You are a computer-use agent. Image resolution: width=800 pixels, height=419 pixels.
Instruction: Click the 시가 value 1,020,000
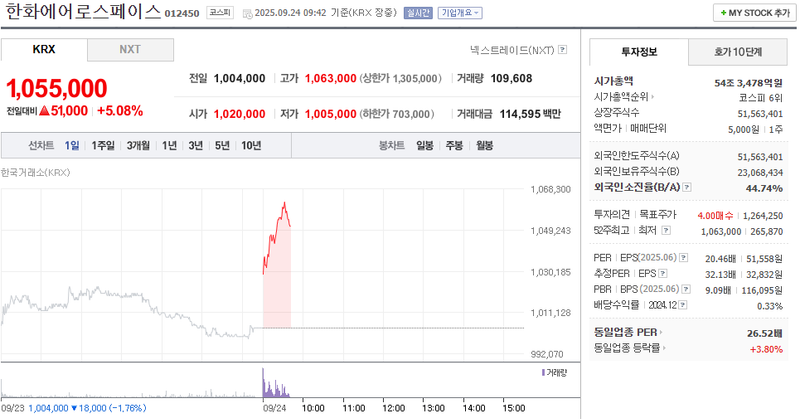pos(239,114)
